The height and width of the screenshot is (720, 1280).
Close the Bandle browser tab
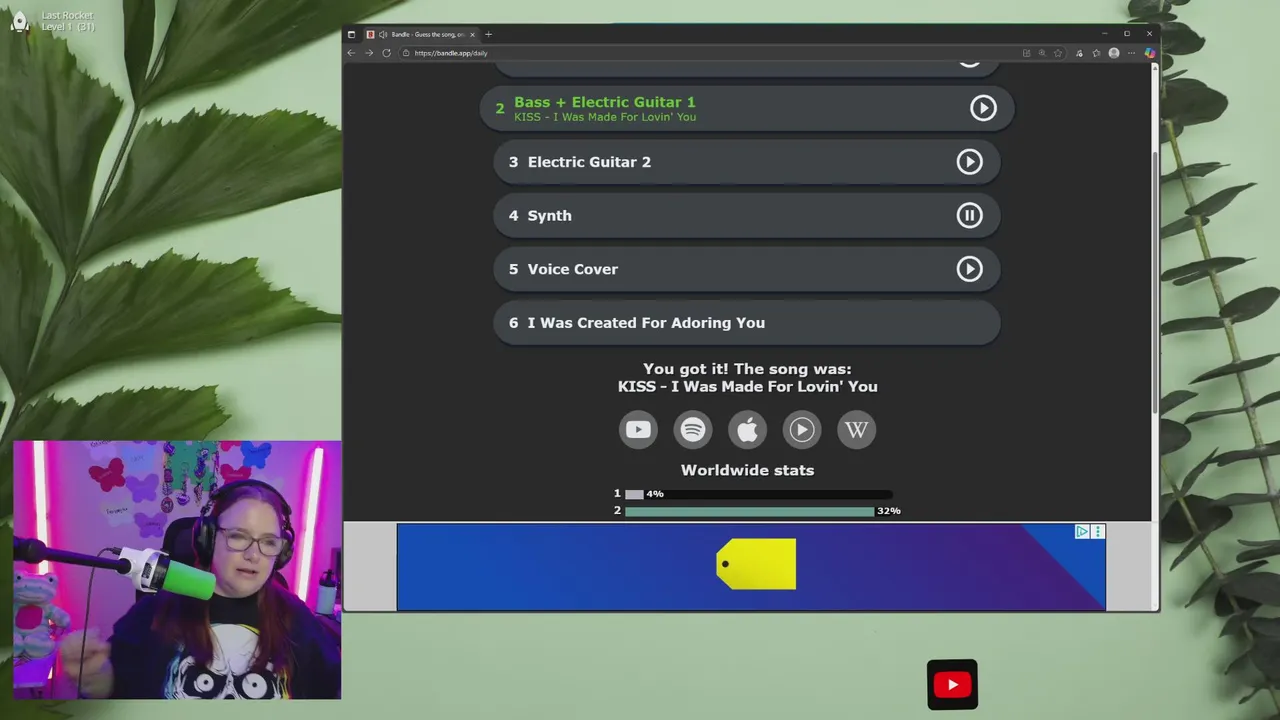click(x=472, y=34)
